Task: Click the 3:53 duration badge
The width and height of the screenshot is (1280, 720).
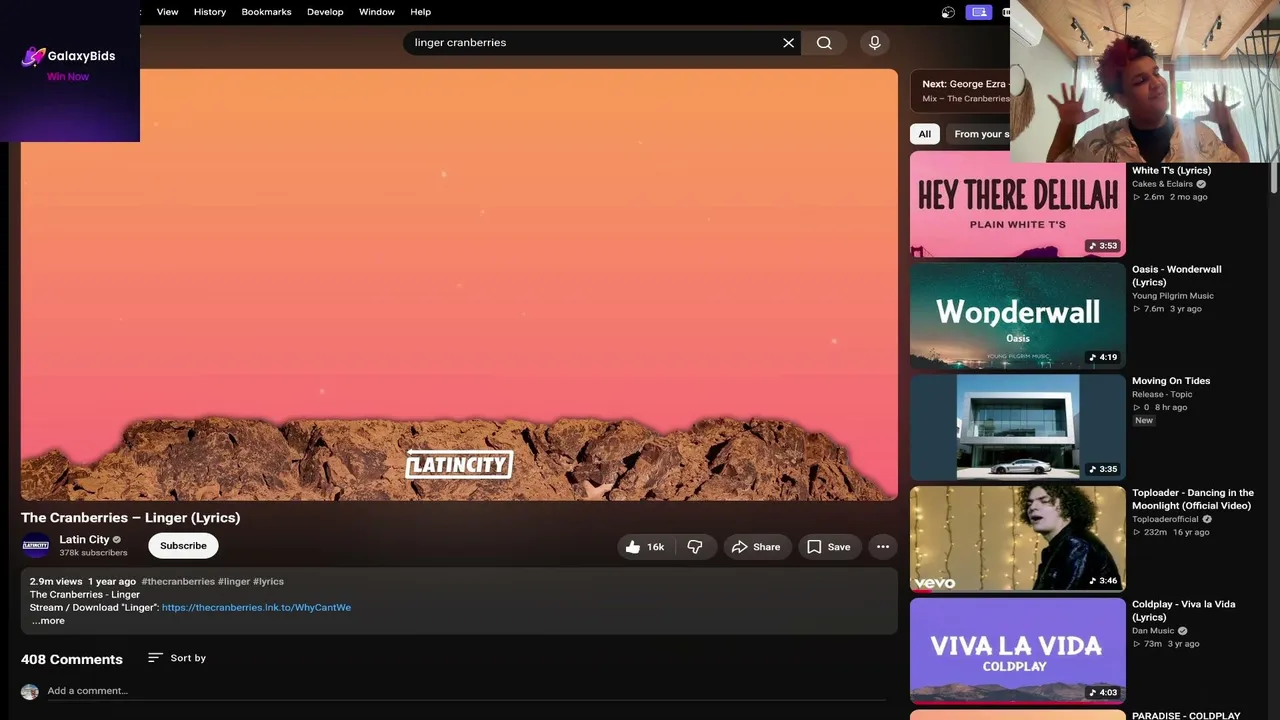Action: 1103,246
